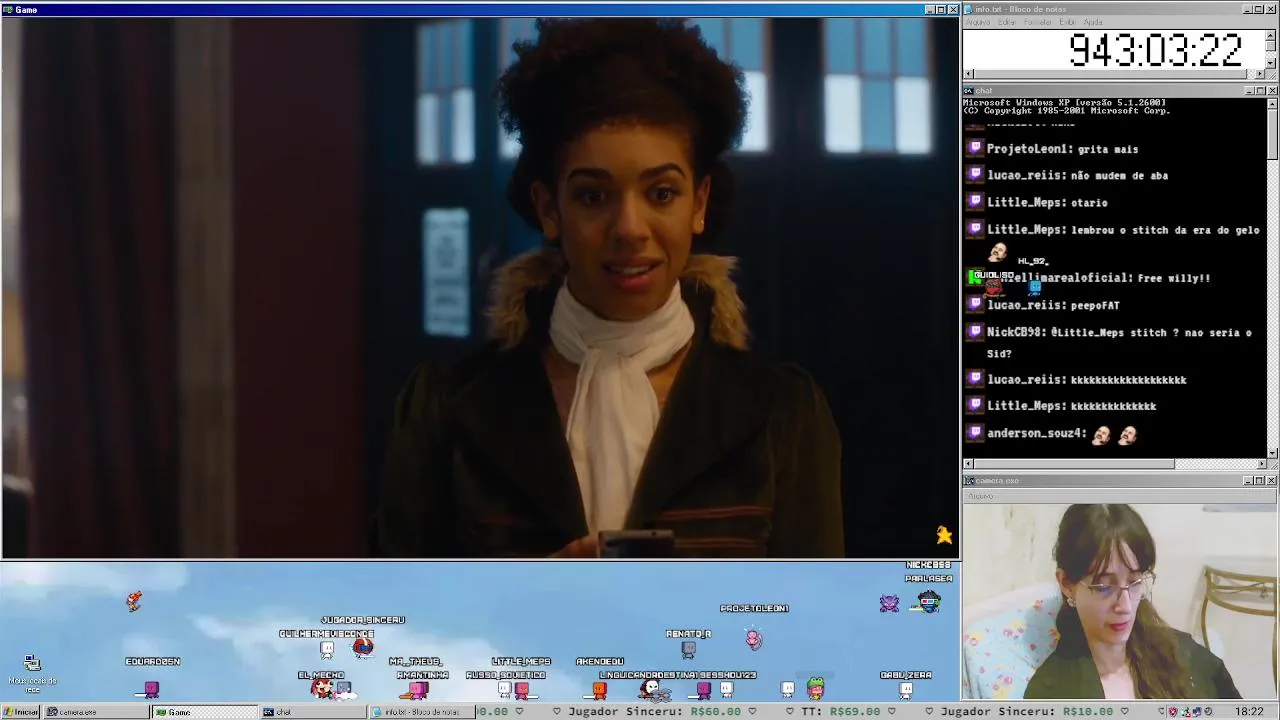Click the Bloco de notas title bar icon
The width and height of the screenshot is (1280, 720).
click(x=969, y=9)
